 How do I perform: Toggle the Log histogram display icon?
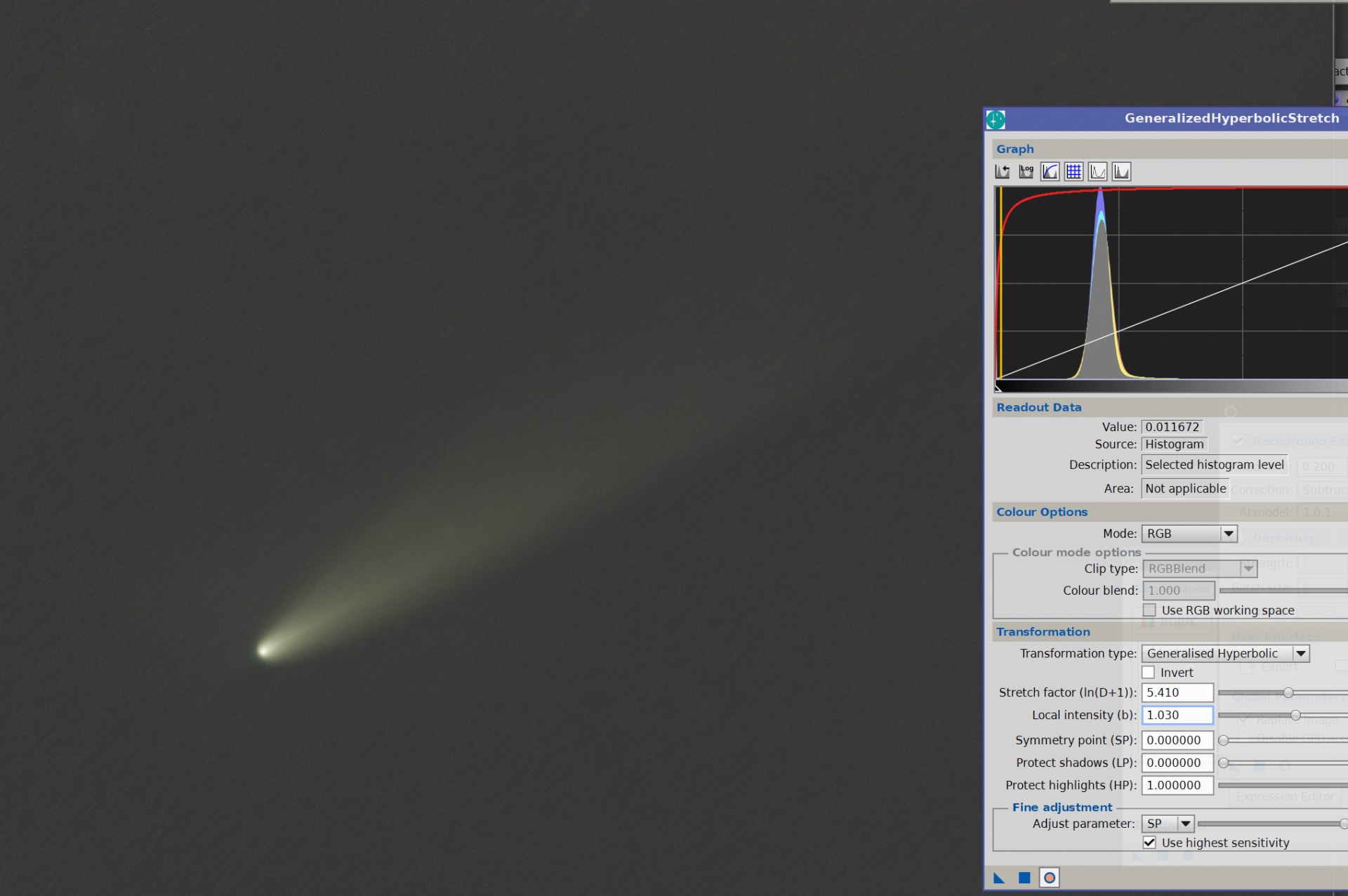tap(1026, 171)
